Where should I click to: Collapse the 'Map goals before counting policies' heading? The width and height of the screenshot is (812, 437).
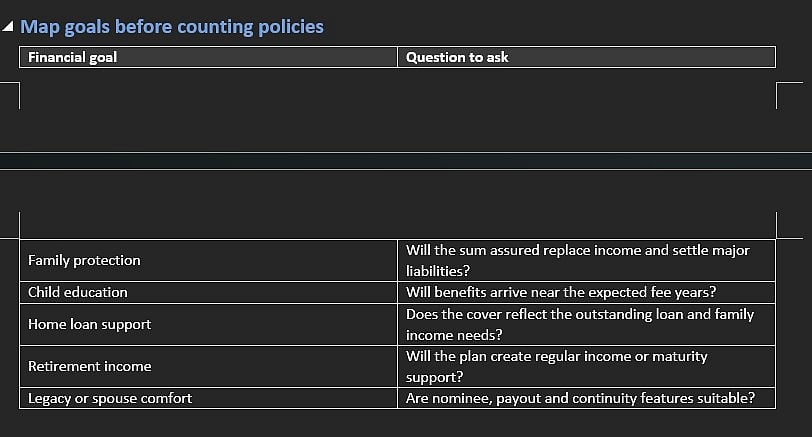pyautogui.click(x=8, y=26)
